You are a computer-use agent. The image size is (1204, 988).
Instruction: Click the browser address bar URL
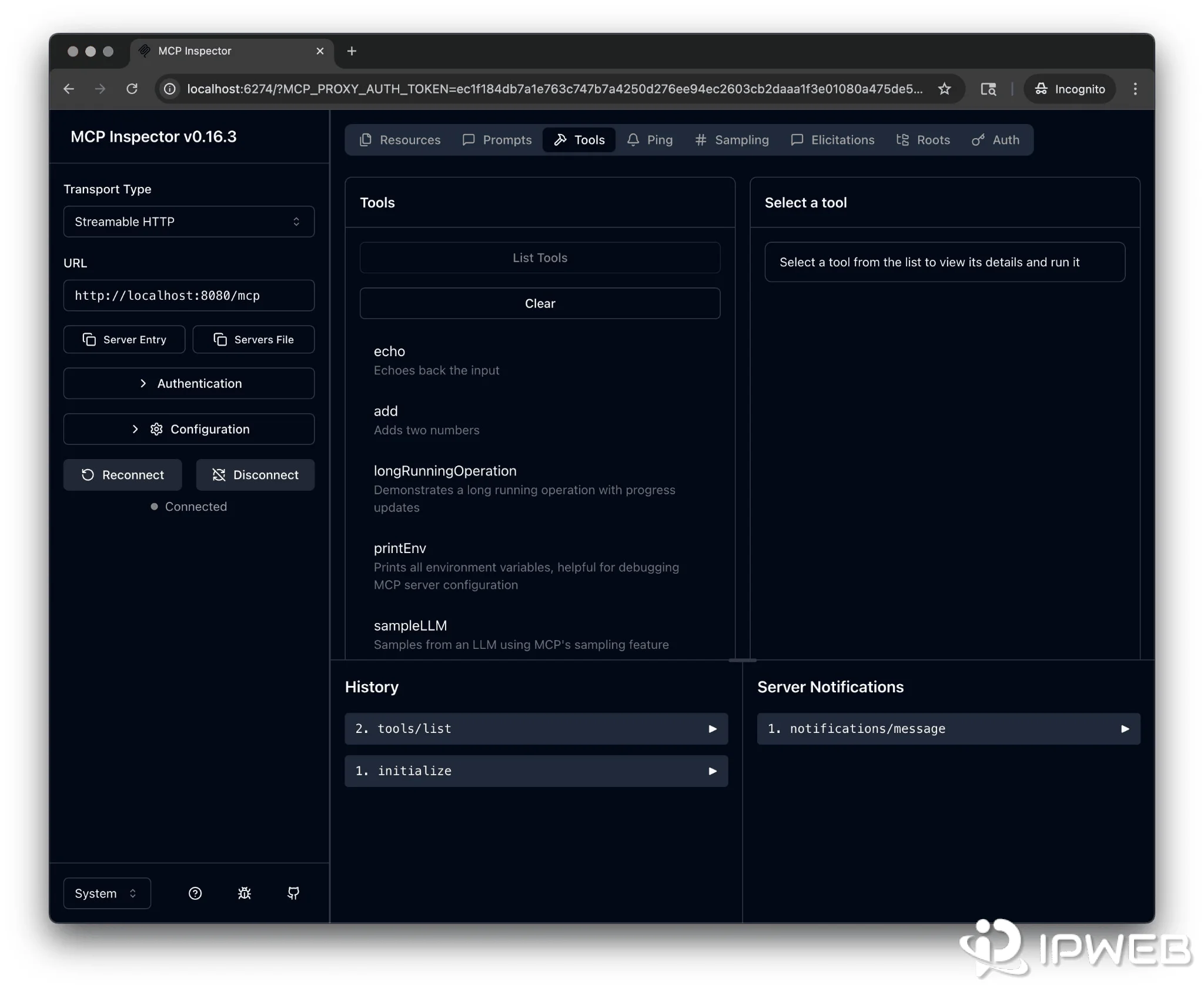tap(554, 89)
